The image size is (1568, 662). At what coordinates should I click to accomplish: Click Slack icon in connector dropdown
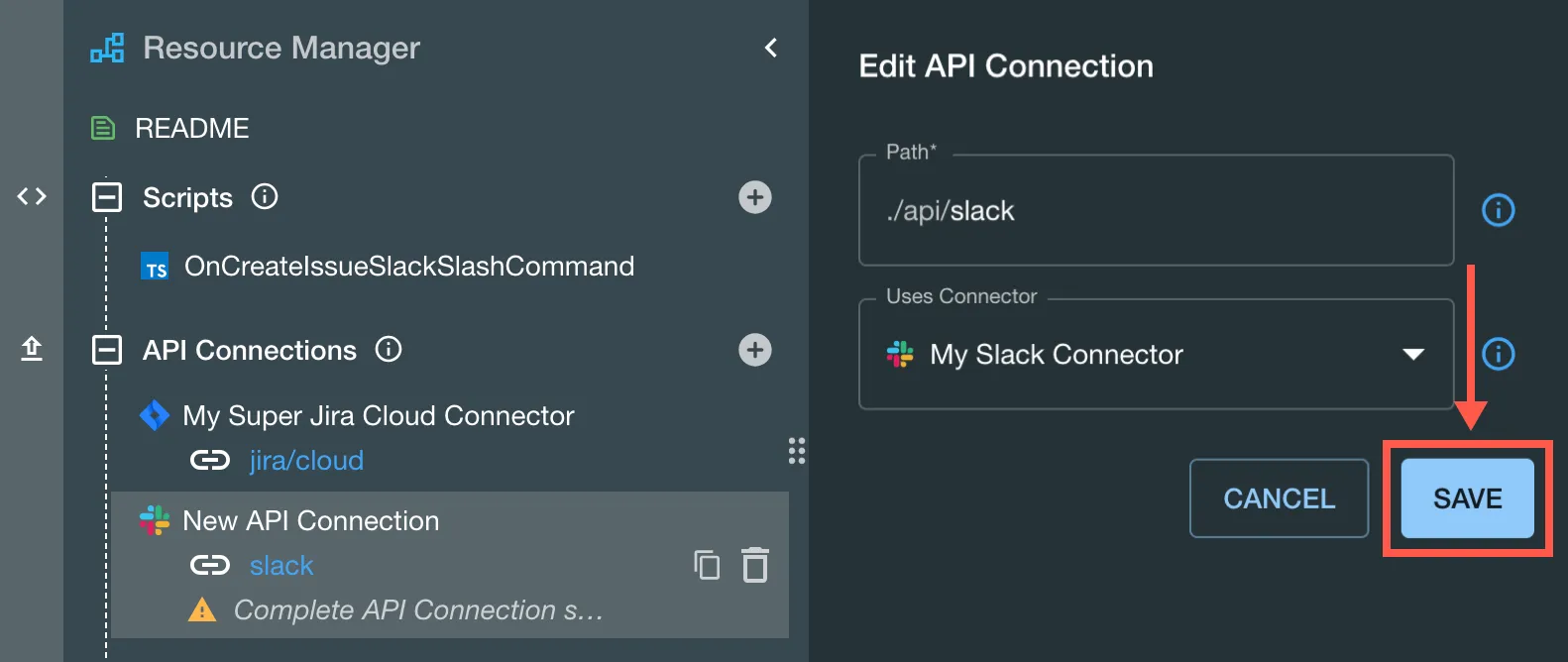[x=900, y=354]
